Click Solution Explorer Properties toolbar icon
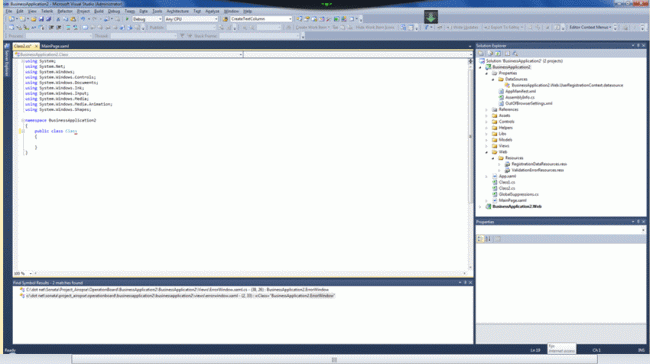650x364 pixels. pyautogui.click(x=481, y=53)
